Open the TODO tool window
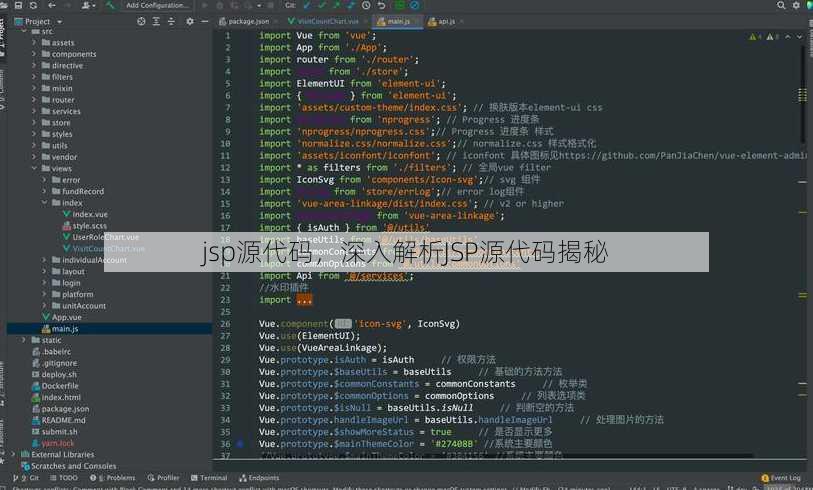 (x=64, y=478)
